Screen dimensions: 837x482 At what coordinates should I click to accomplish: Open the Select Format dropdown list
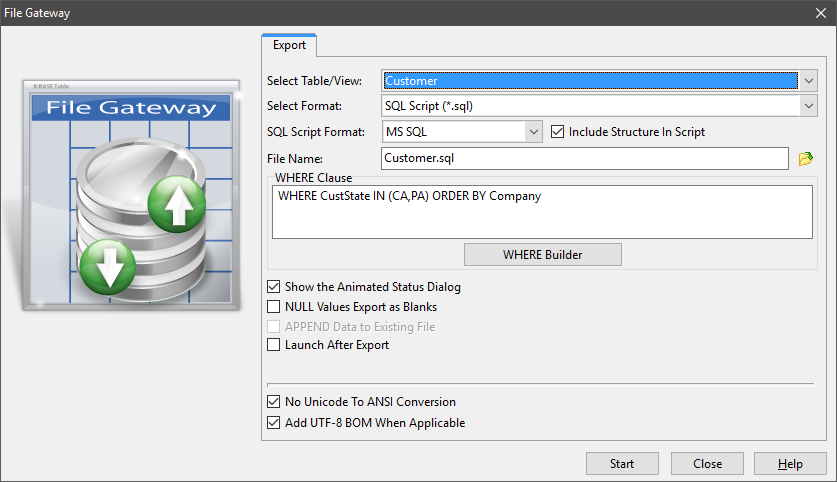point(808,106)
